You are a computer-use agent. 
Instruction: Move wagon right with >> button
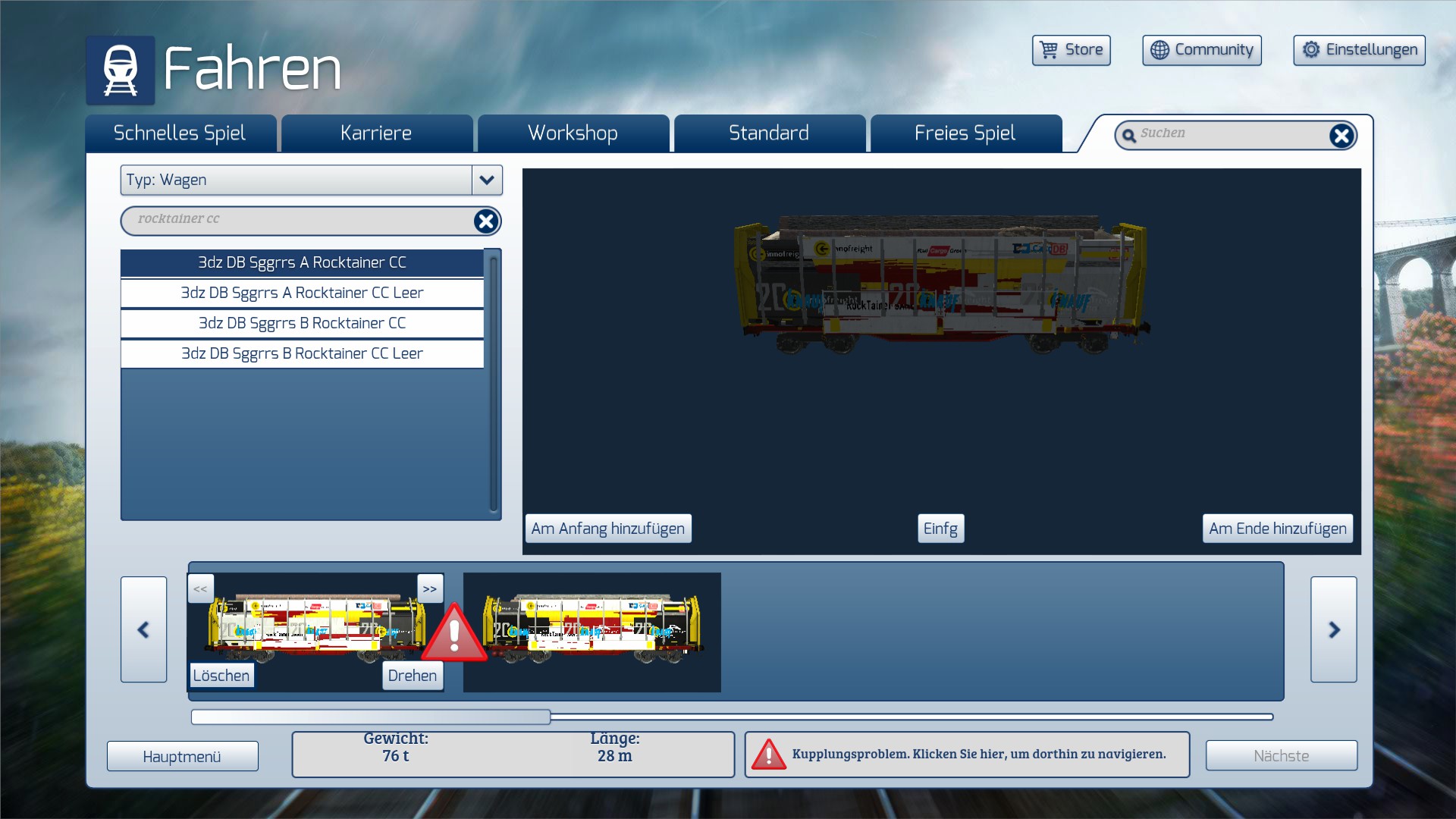[x=430, y=588]
